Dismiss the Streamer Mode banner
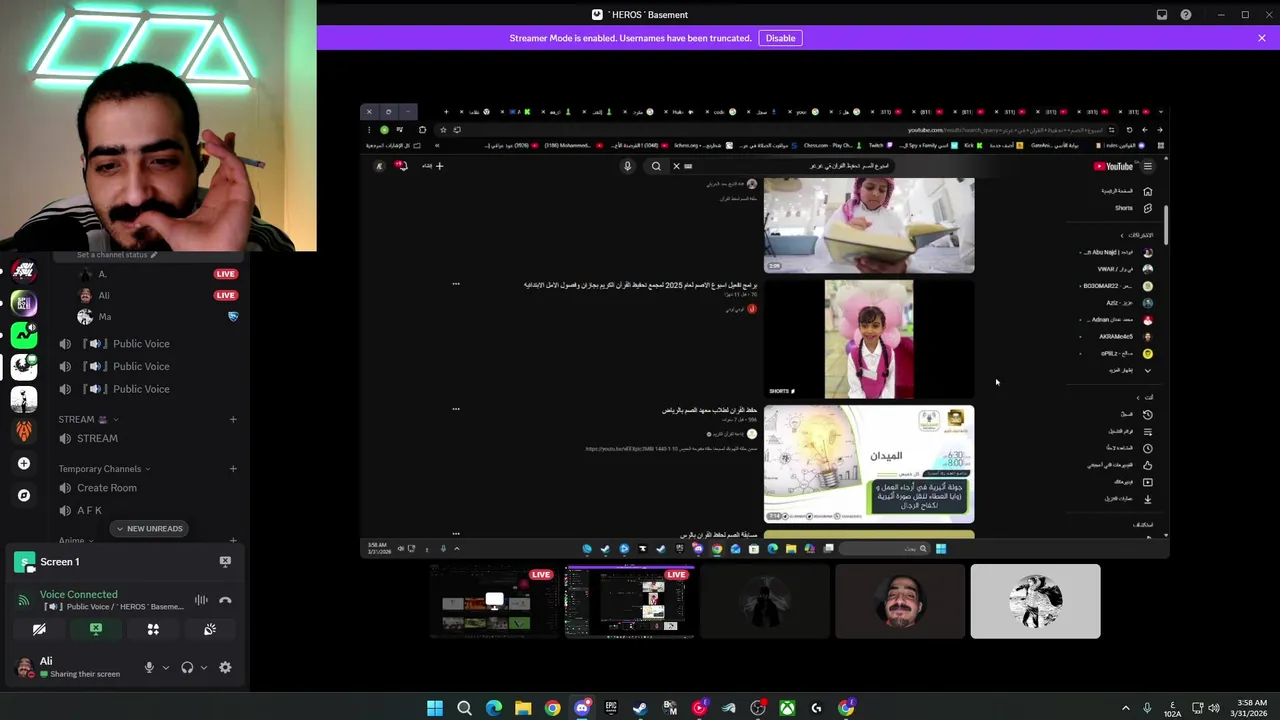 1262,38
